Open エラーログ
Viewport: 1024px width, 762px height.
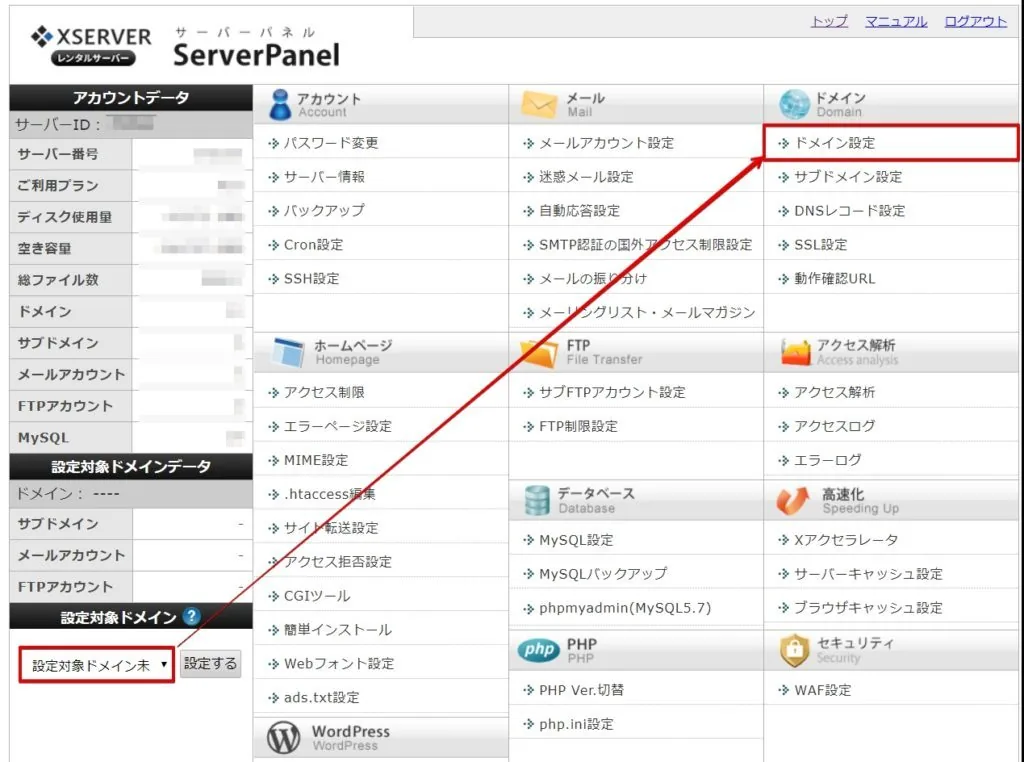click(827, 460)
